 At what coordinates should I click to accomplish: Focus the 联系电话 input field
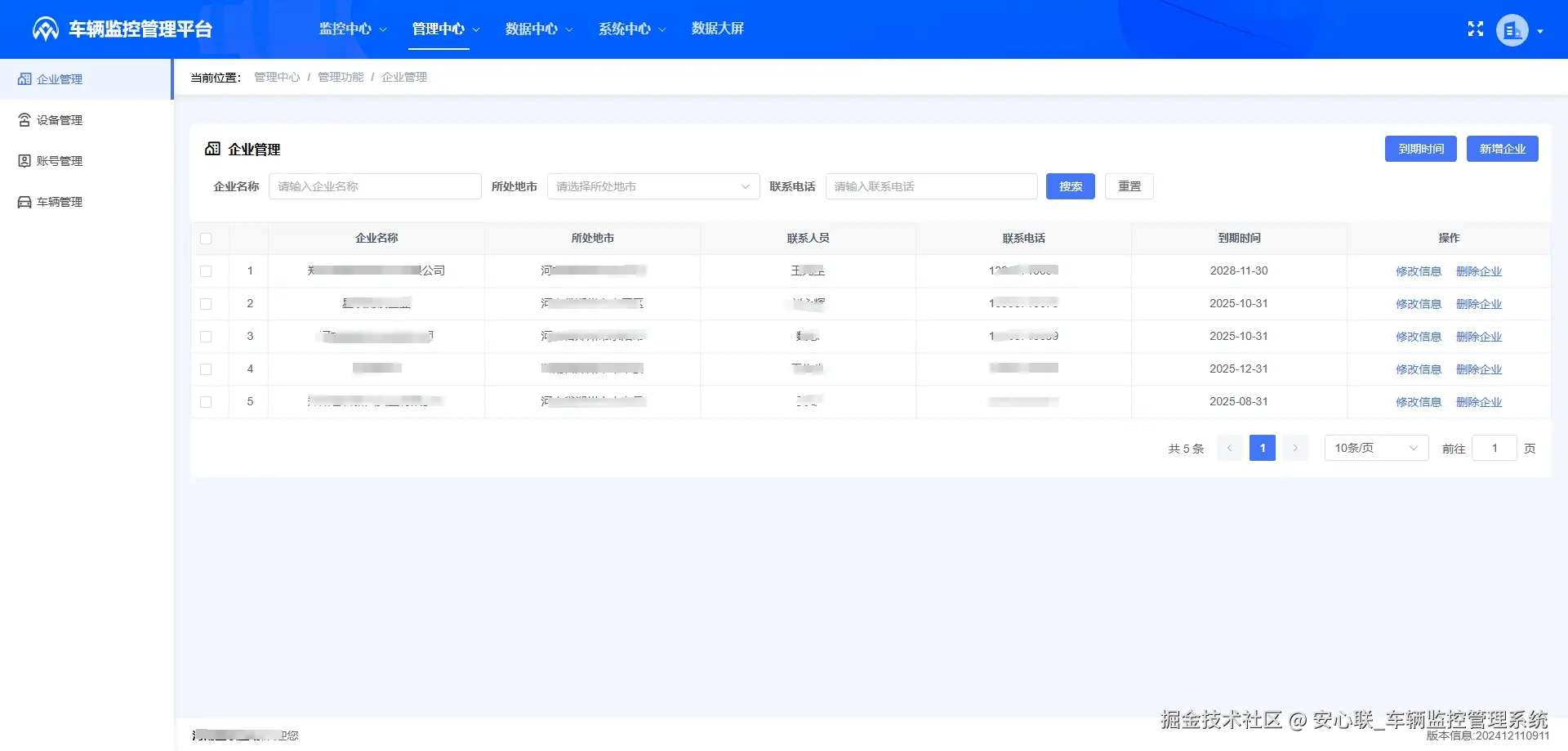(x=932, y=186)
